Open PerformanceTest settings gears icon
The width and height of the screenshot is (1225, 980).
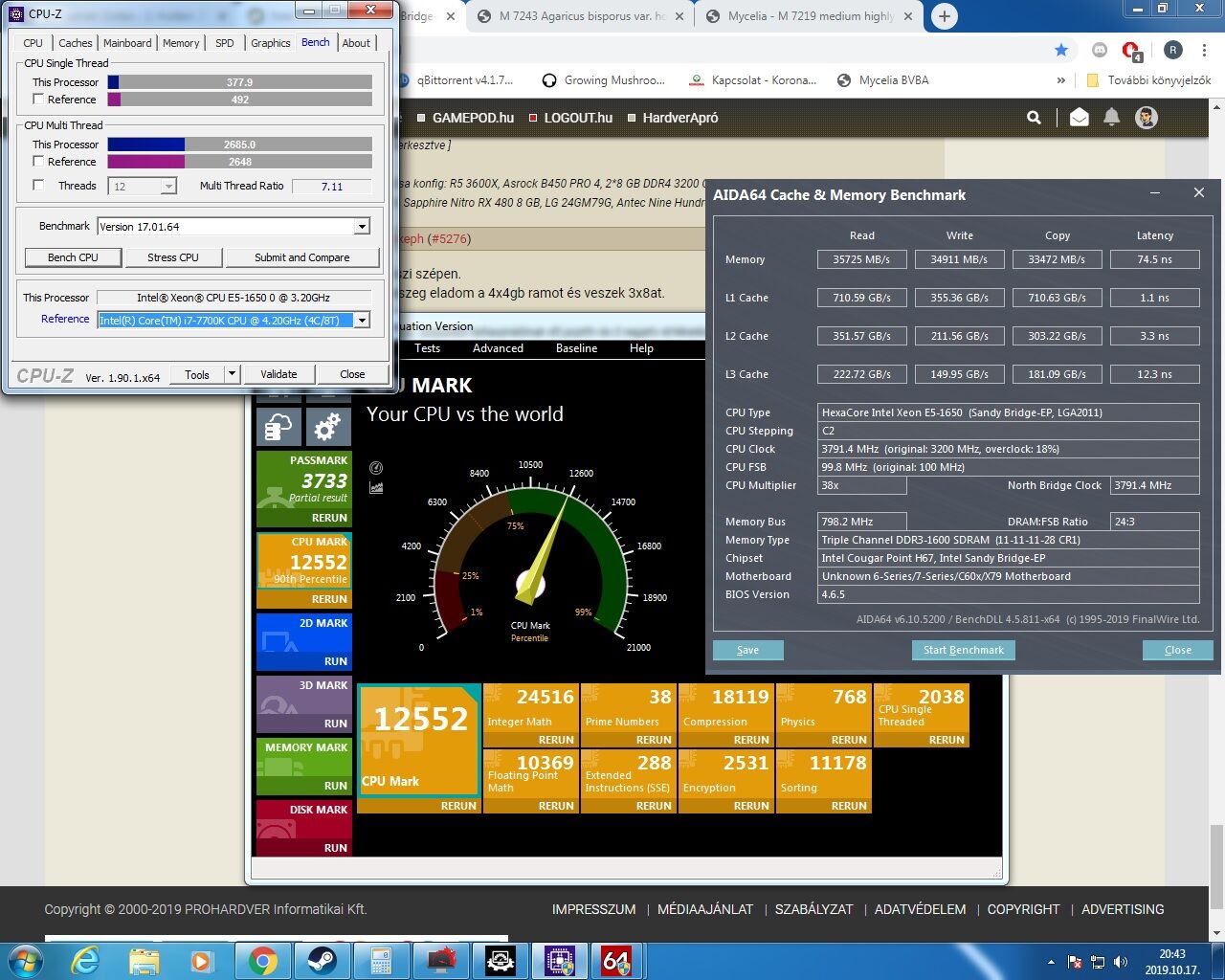(327, 427)
